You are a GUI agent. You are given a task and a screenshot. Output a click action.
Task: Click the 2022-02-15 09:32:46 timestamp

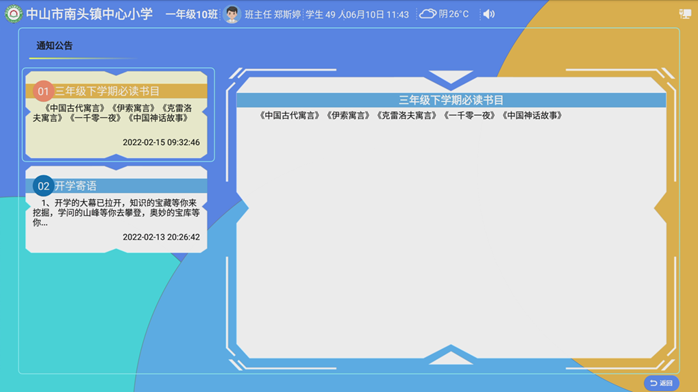coord(161,142)
